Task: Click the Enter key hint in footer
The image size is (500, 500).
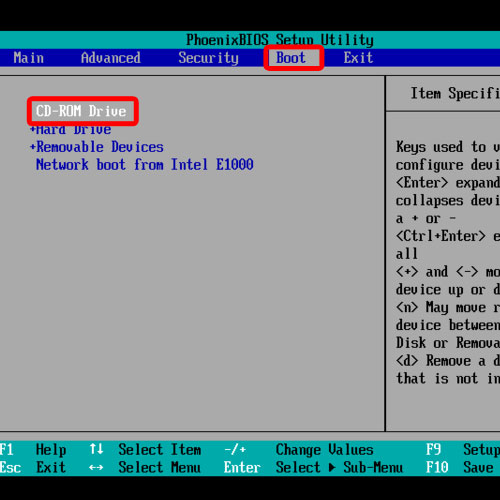Action: 242,467
